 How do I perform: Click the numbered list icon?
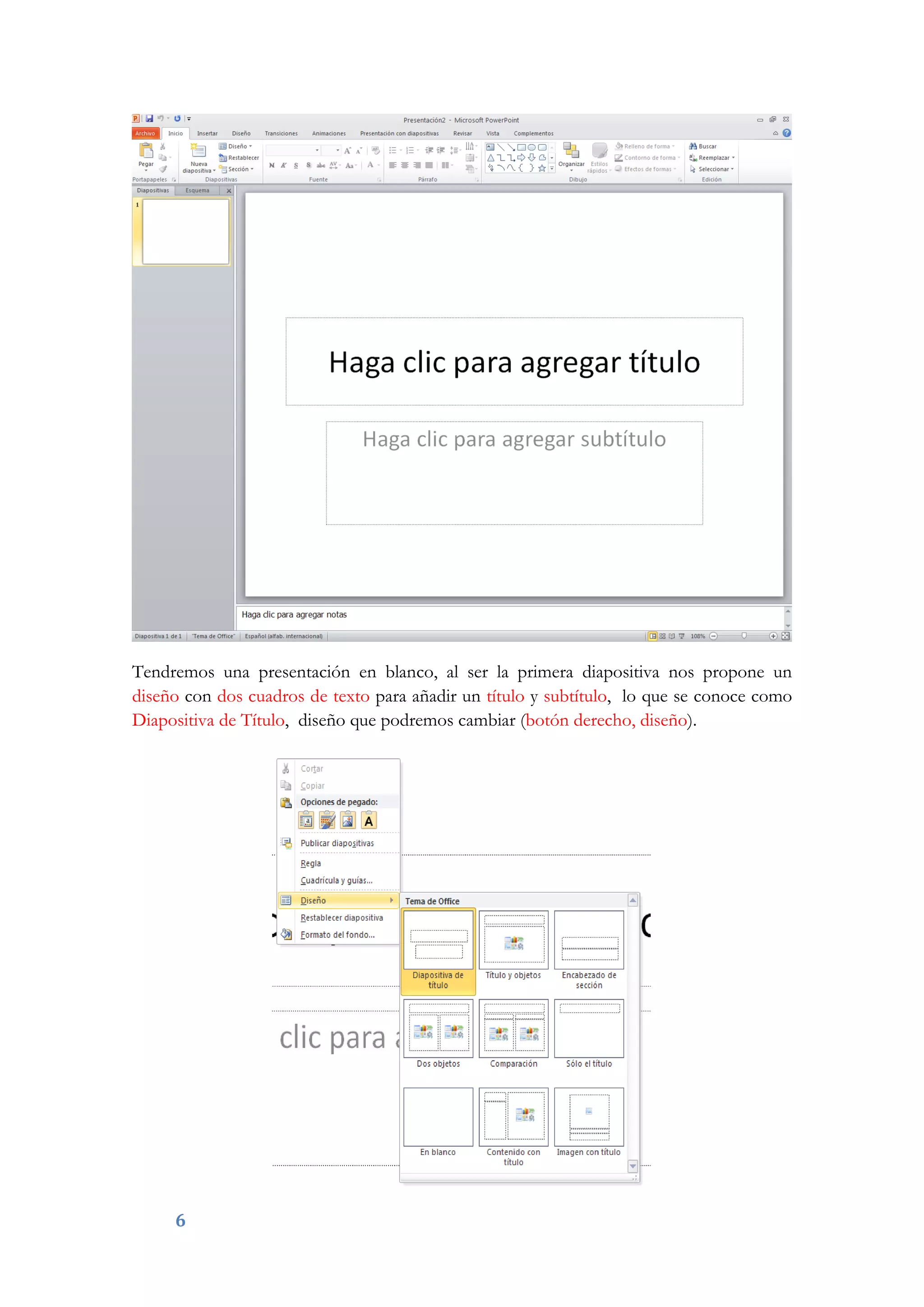(410, 150)
